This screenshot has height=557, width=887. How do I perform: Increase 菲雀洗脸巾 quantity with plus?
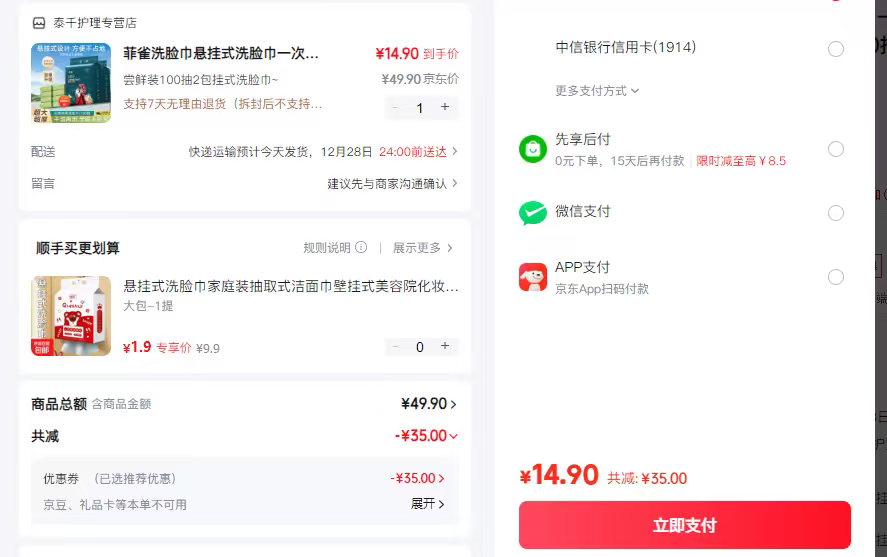(445, 107)
